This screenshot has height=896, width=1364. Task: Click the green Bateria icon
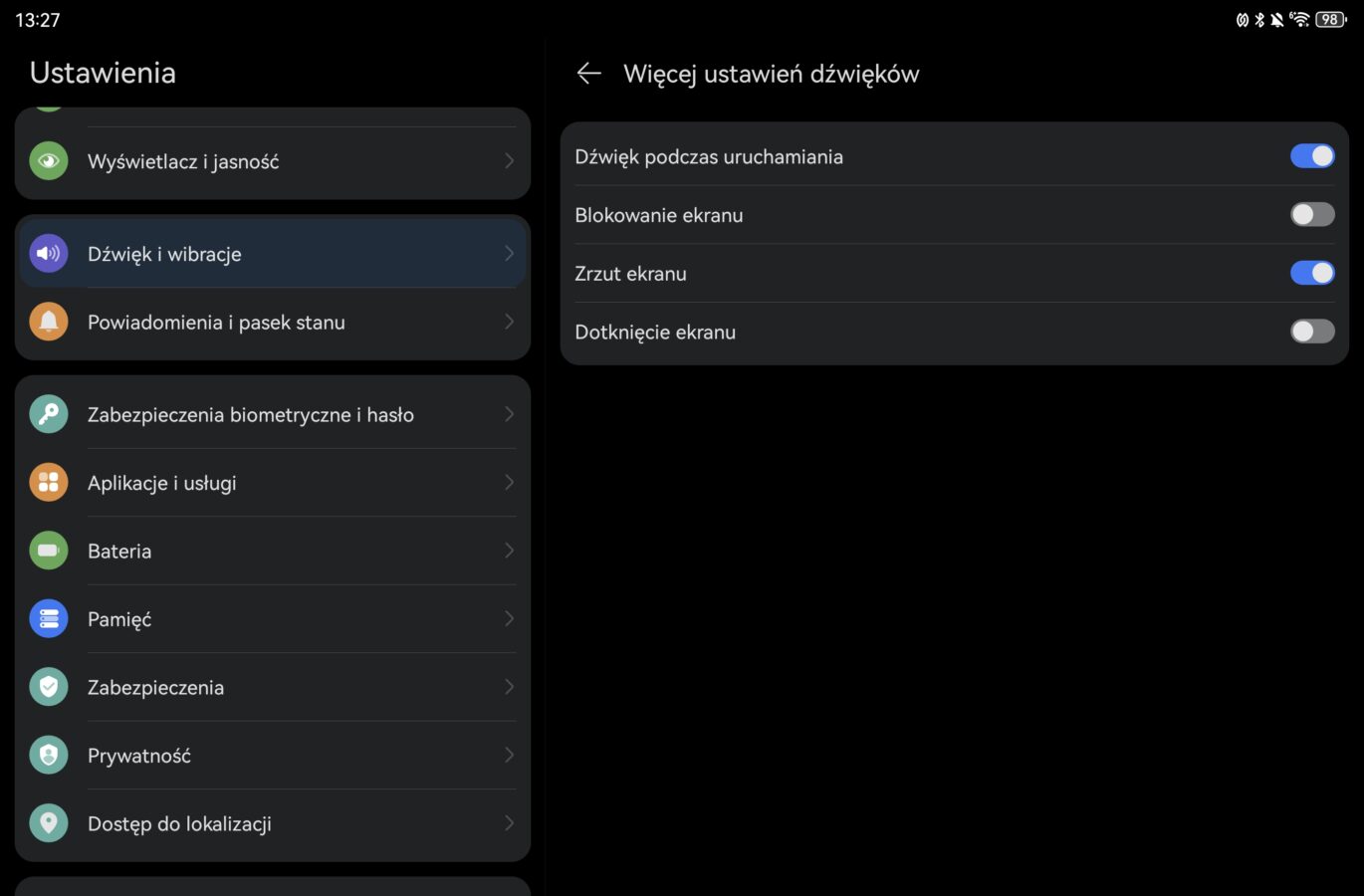pos(49,551)
